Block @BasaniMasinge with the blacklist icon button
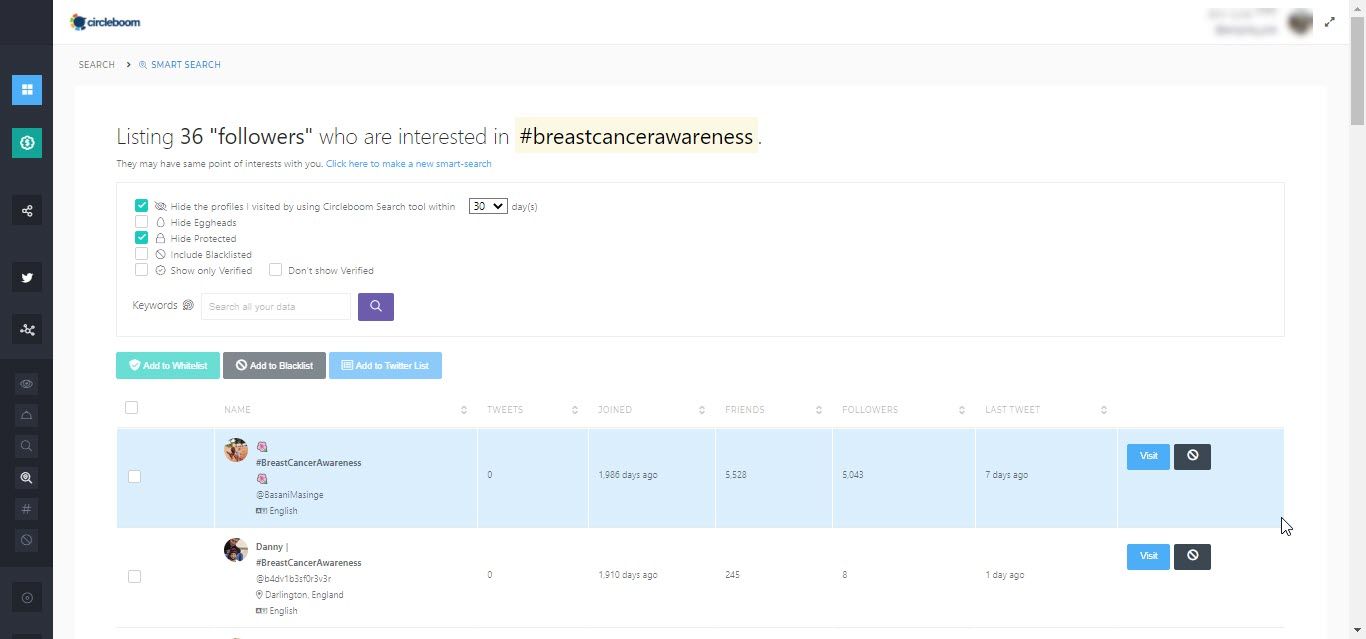 (1192, 457)
